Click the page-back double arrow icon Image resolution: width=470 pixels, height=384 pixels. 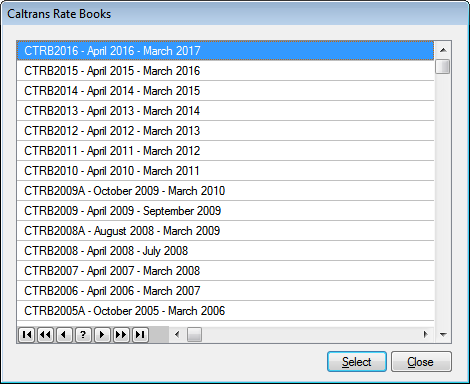(x=46, y=334)
